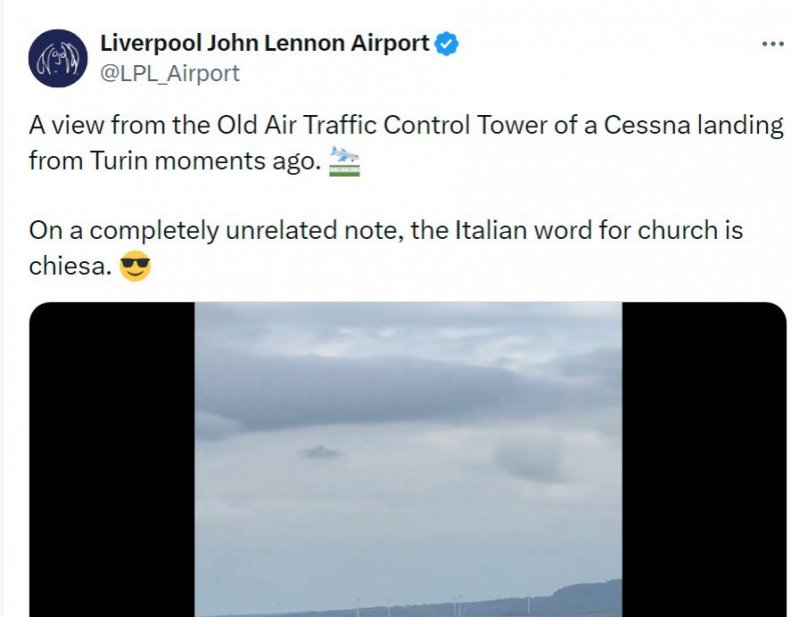Open the three-dot more options menu
The height and width of the screenshot is (617, 791).
point(773,45)
